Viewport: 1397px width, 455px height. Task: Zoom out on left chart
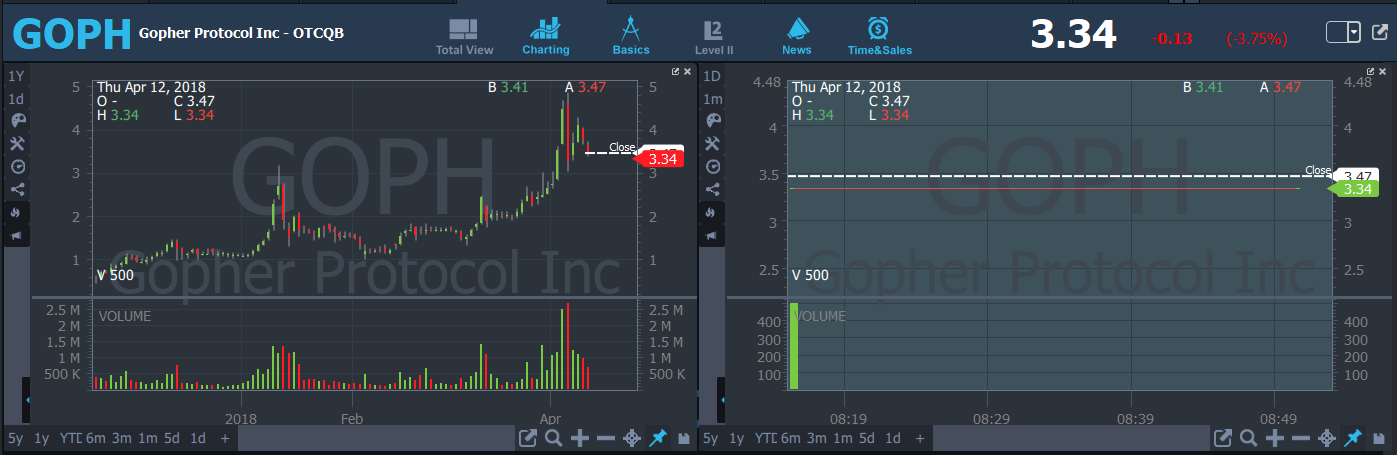(x=605, y=438)
